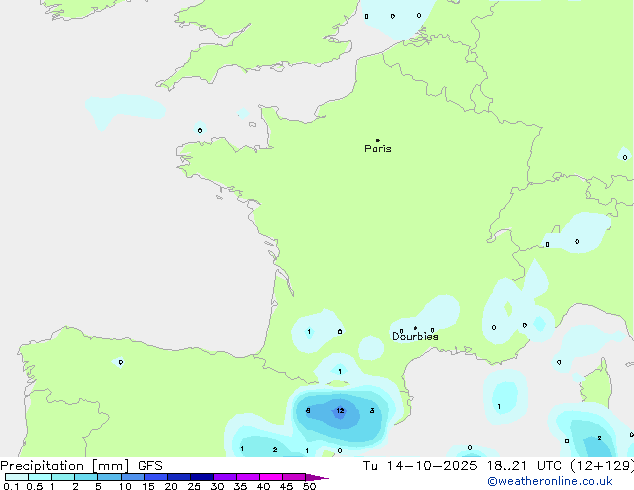The height and width of the screenshot is (490, 634).
Task: Click the "50" legend label
Action: [x=309, y=486]
